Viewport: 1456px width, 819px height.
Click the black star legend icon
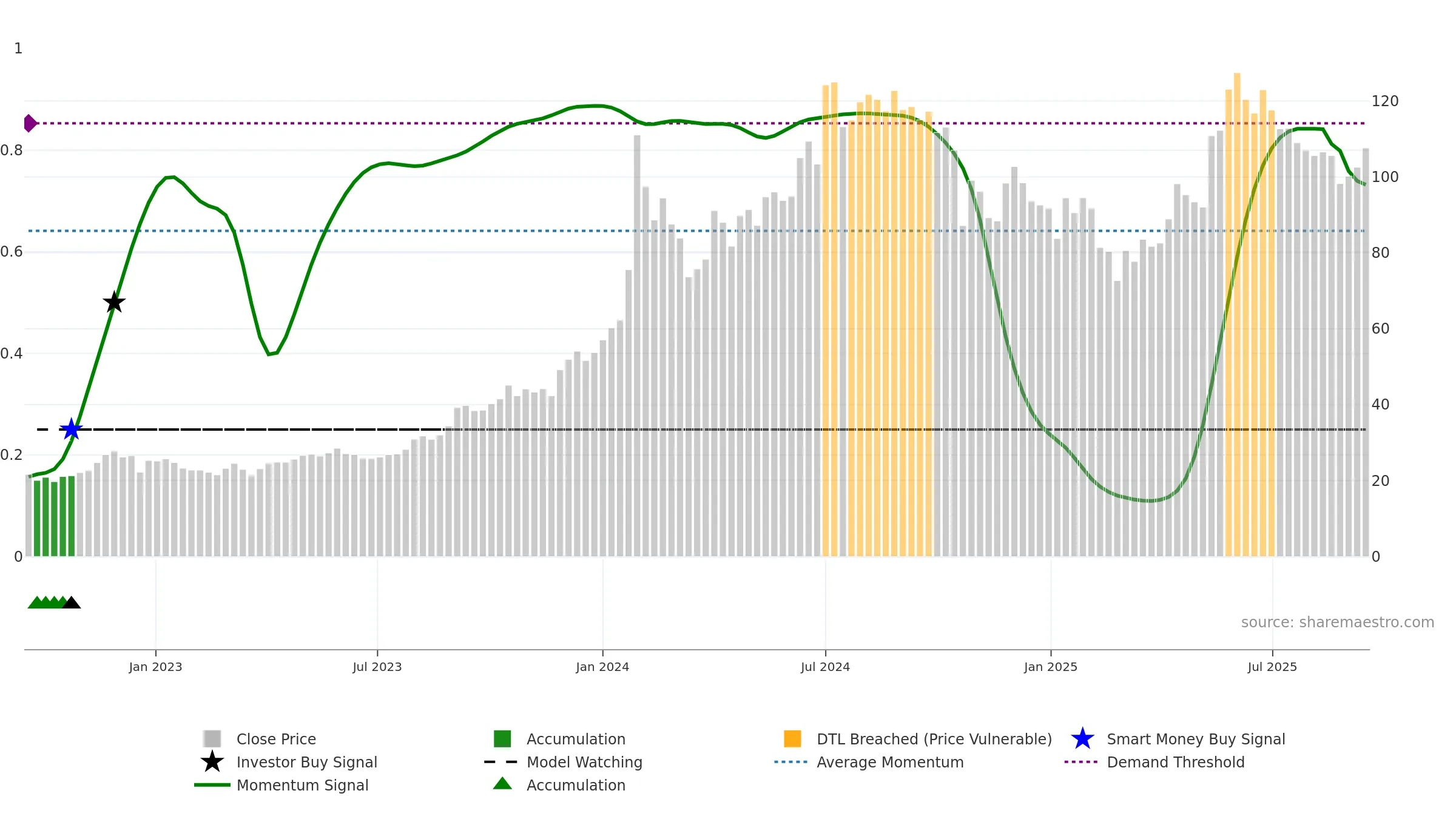pyautogui.click(x=212, y=762)
